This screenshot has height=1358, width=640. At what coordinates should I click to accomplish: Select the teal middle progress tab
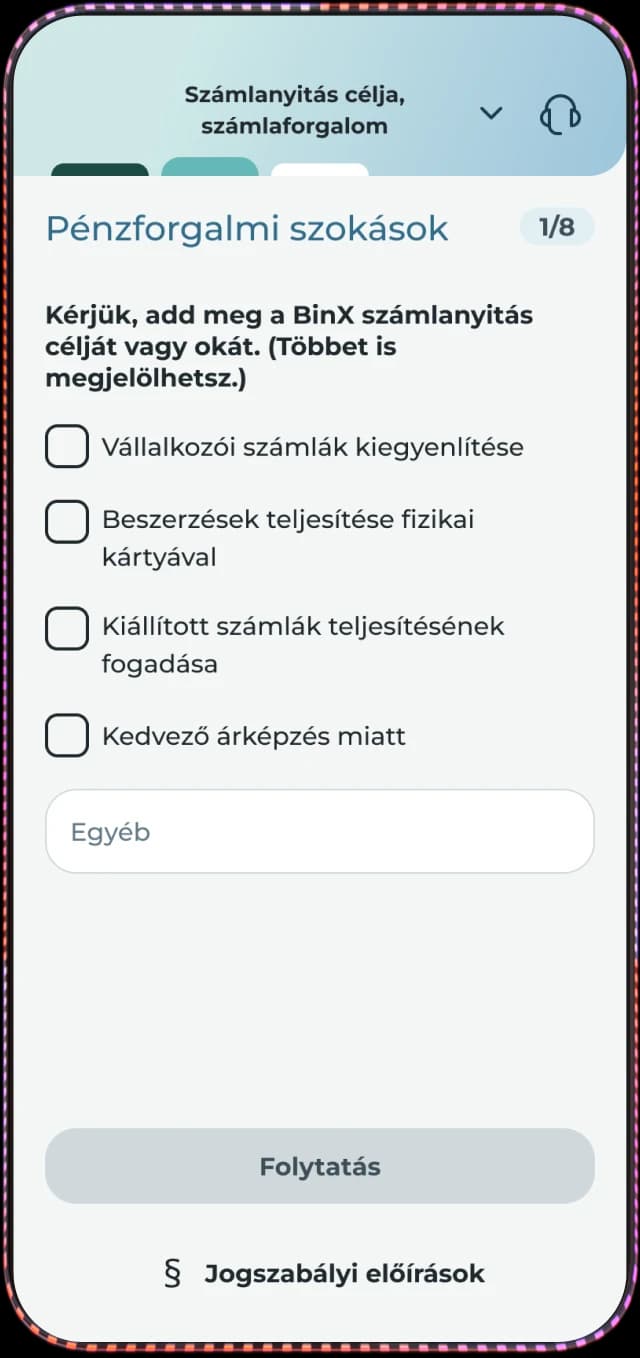coord(210,168)
